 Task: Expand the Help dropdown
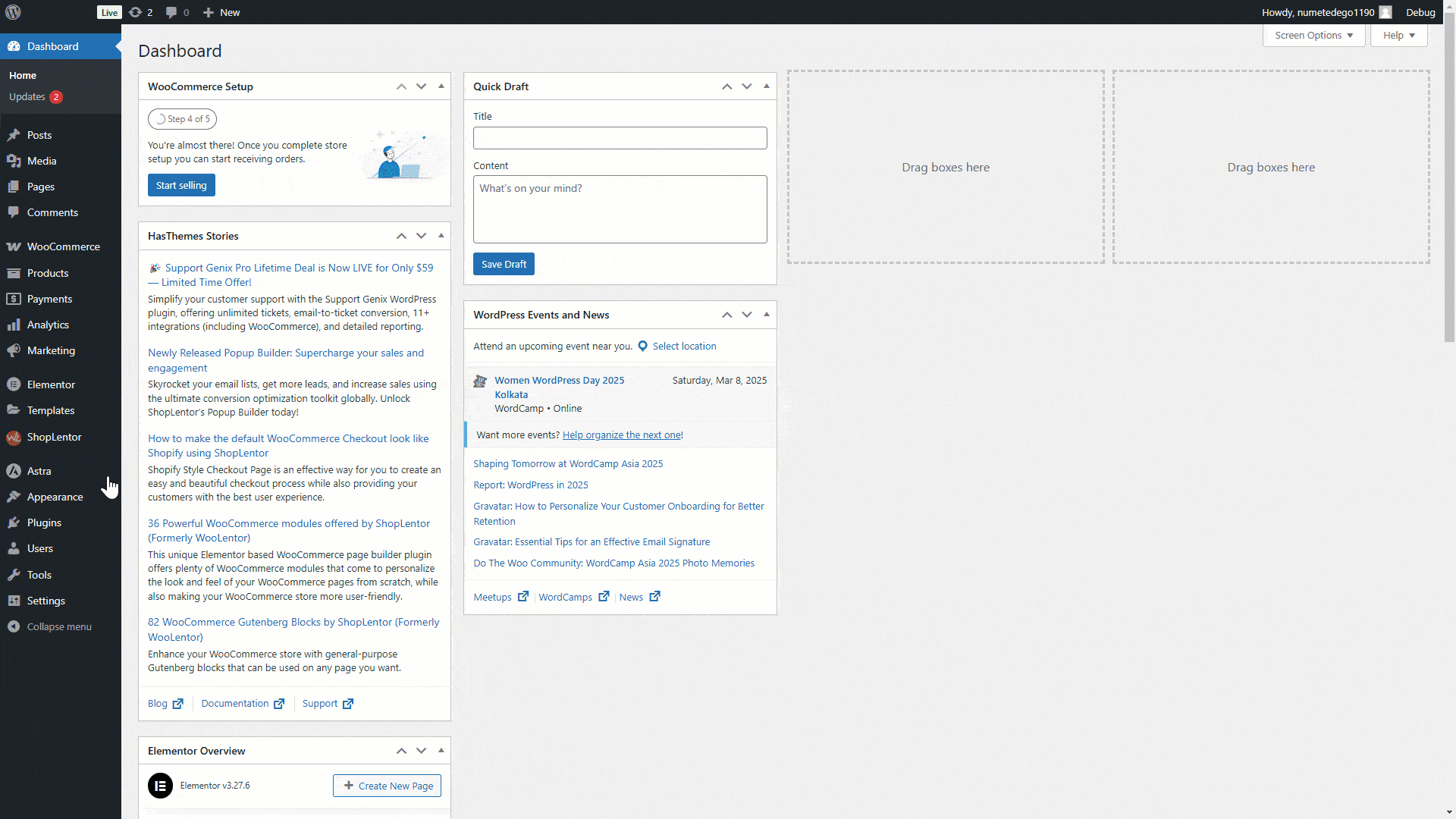point(1398,35)
